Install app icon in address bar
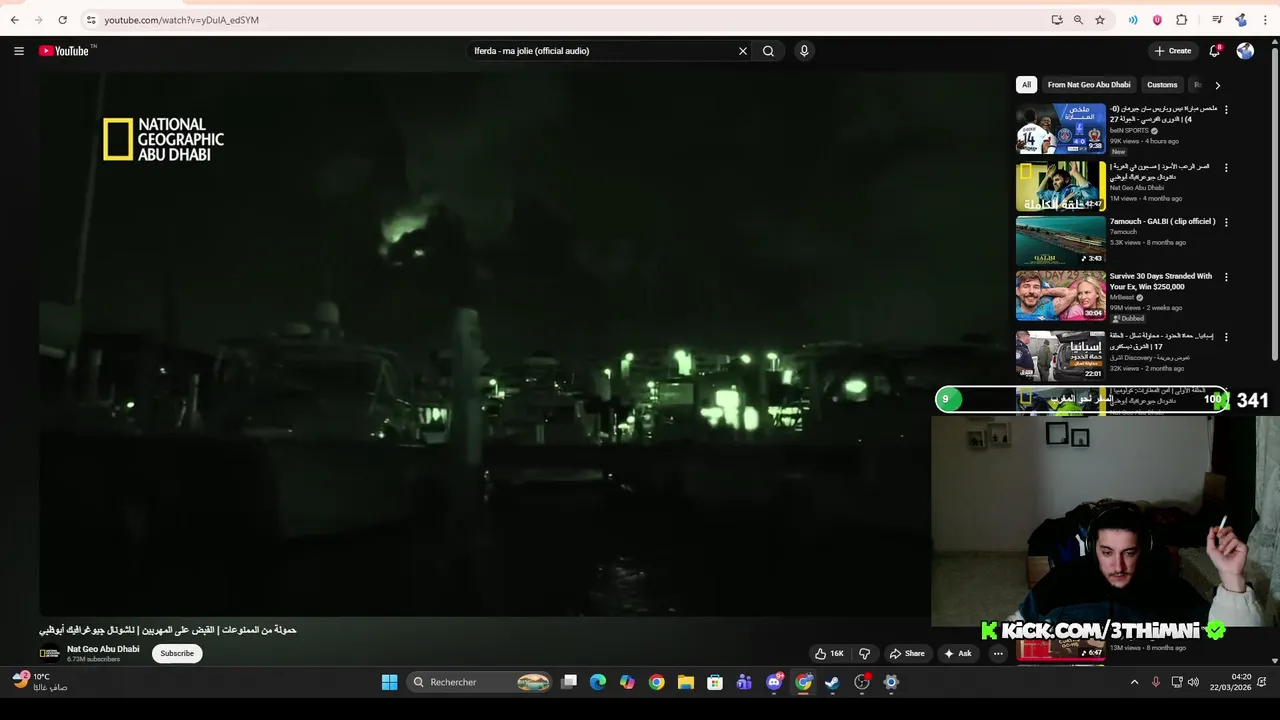The width and height of the screenshot is (1280, 720). point(1057,20)
